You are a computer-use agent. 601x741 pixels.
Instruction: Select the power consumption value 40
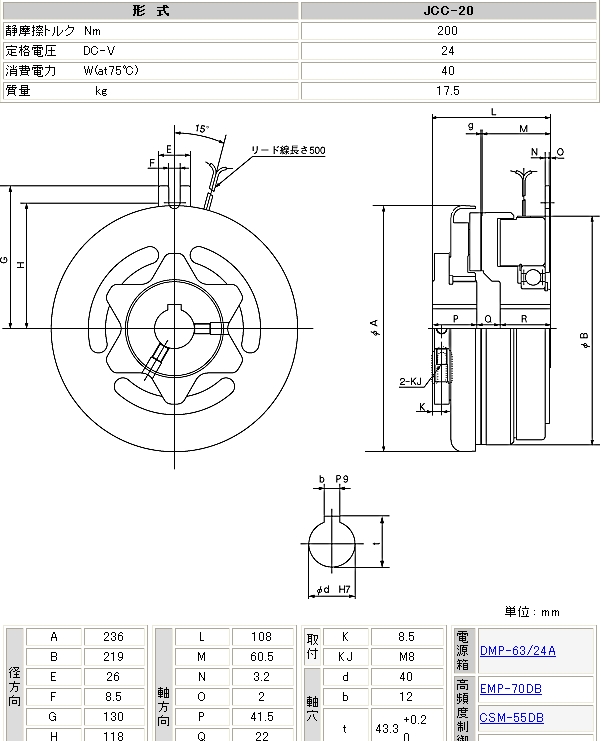tap(447, 70)
